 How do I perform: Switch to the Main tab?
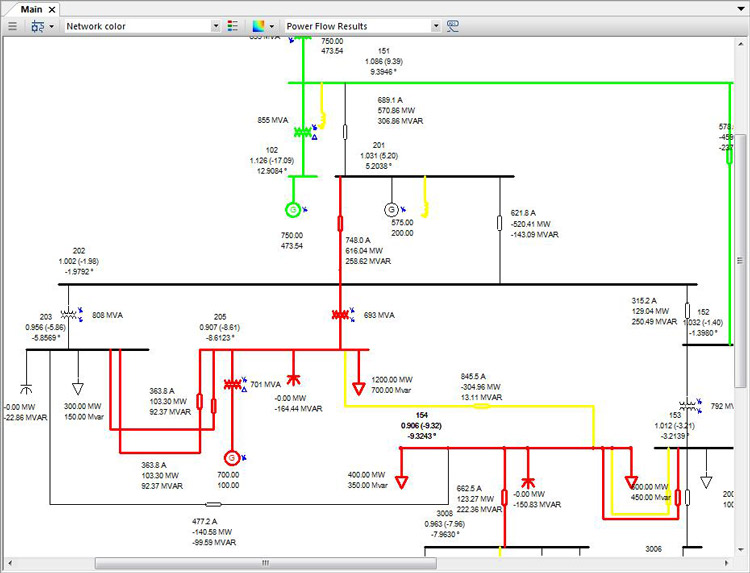click(30, 9)
